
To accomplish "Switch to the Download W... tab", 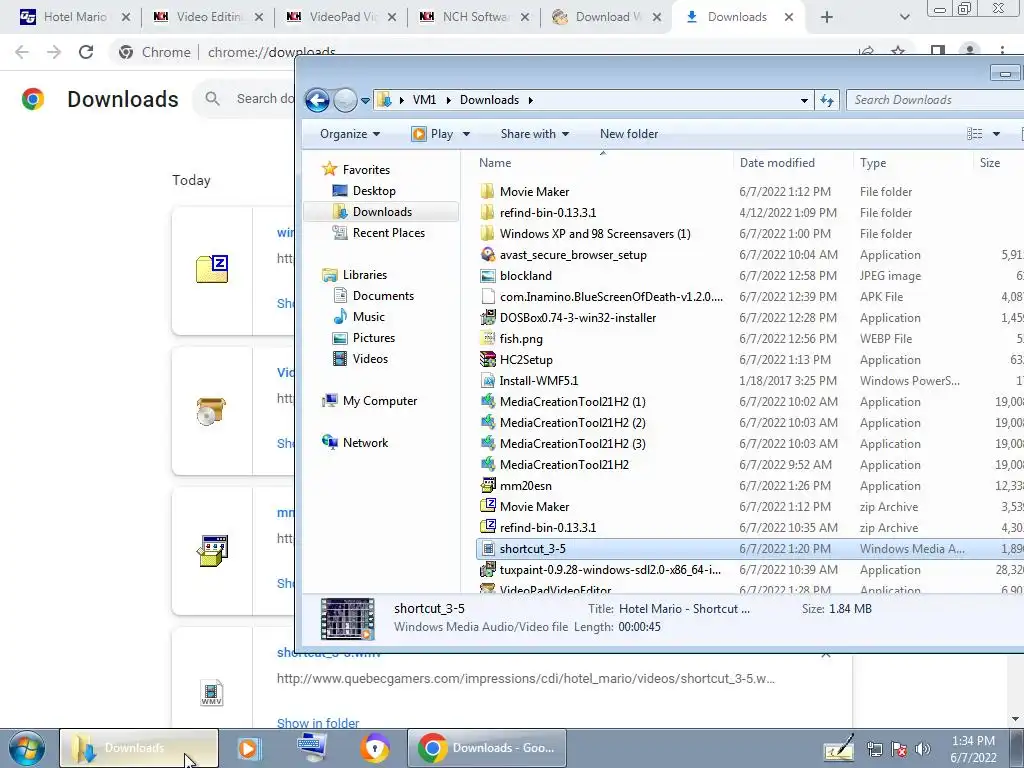I will 607,17.
